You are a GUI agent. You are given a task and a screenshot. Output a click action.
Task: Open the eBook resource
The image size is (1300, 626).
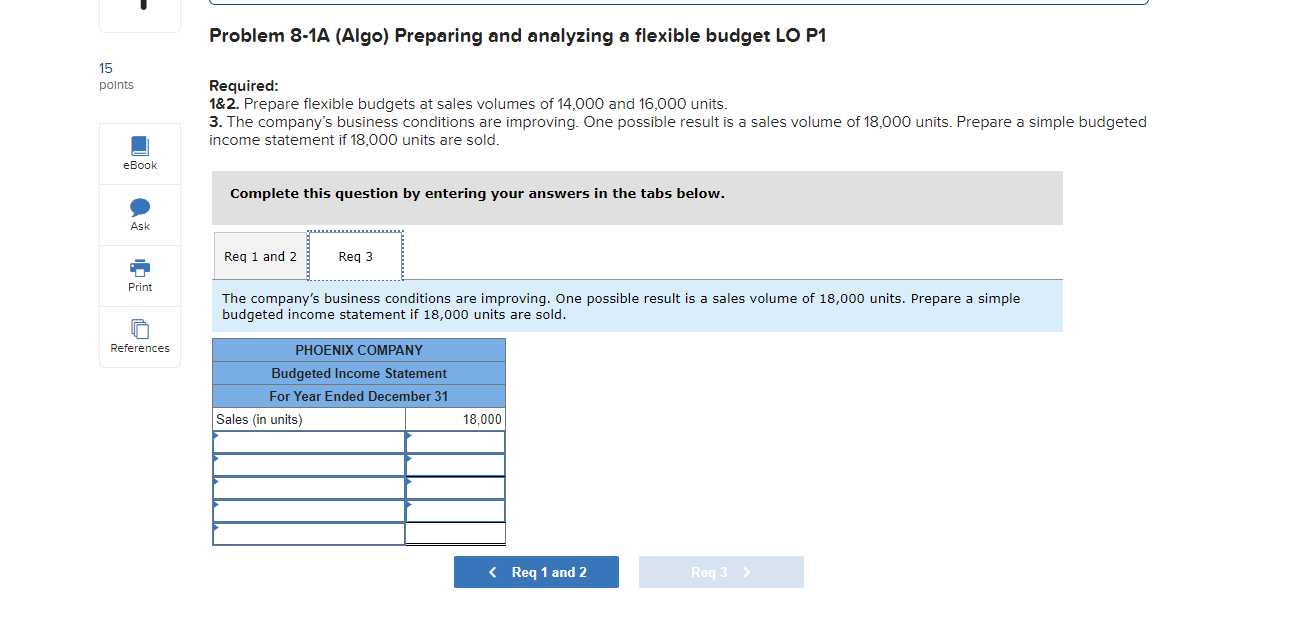[x=139, y=153]
